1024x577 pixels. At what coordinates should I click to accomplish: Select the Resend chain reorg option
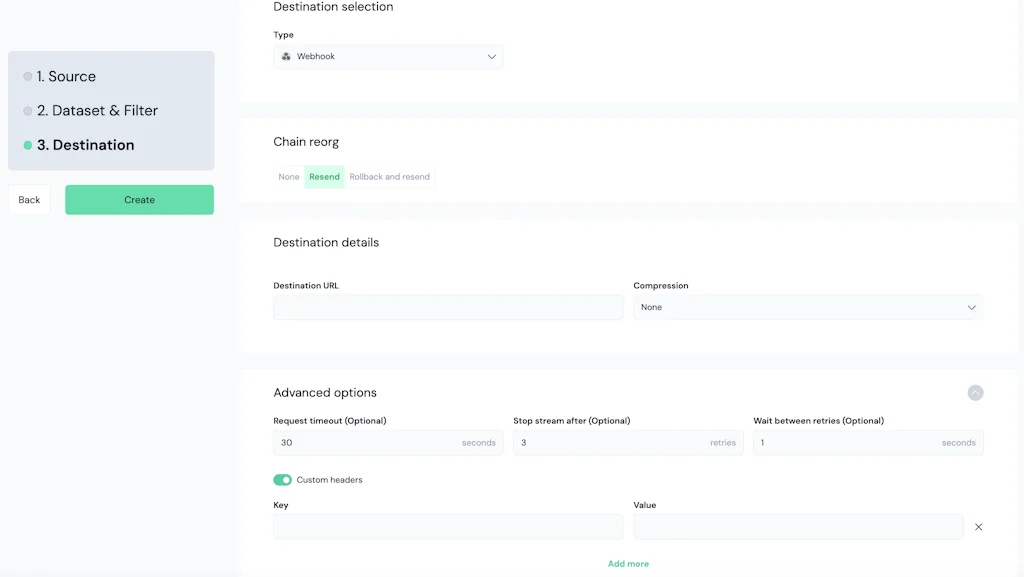[x=324, y=176]
